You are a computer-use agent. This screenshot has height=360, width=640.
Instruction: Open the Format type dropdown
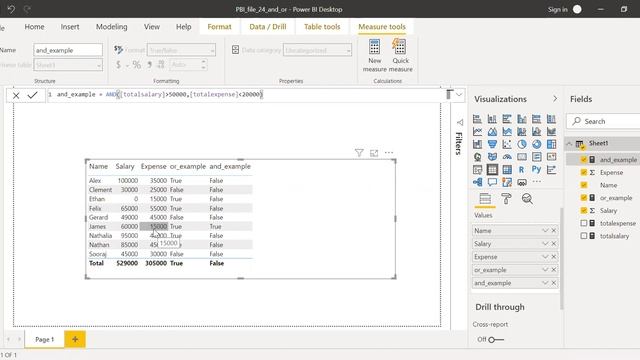pos(181,50)
